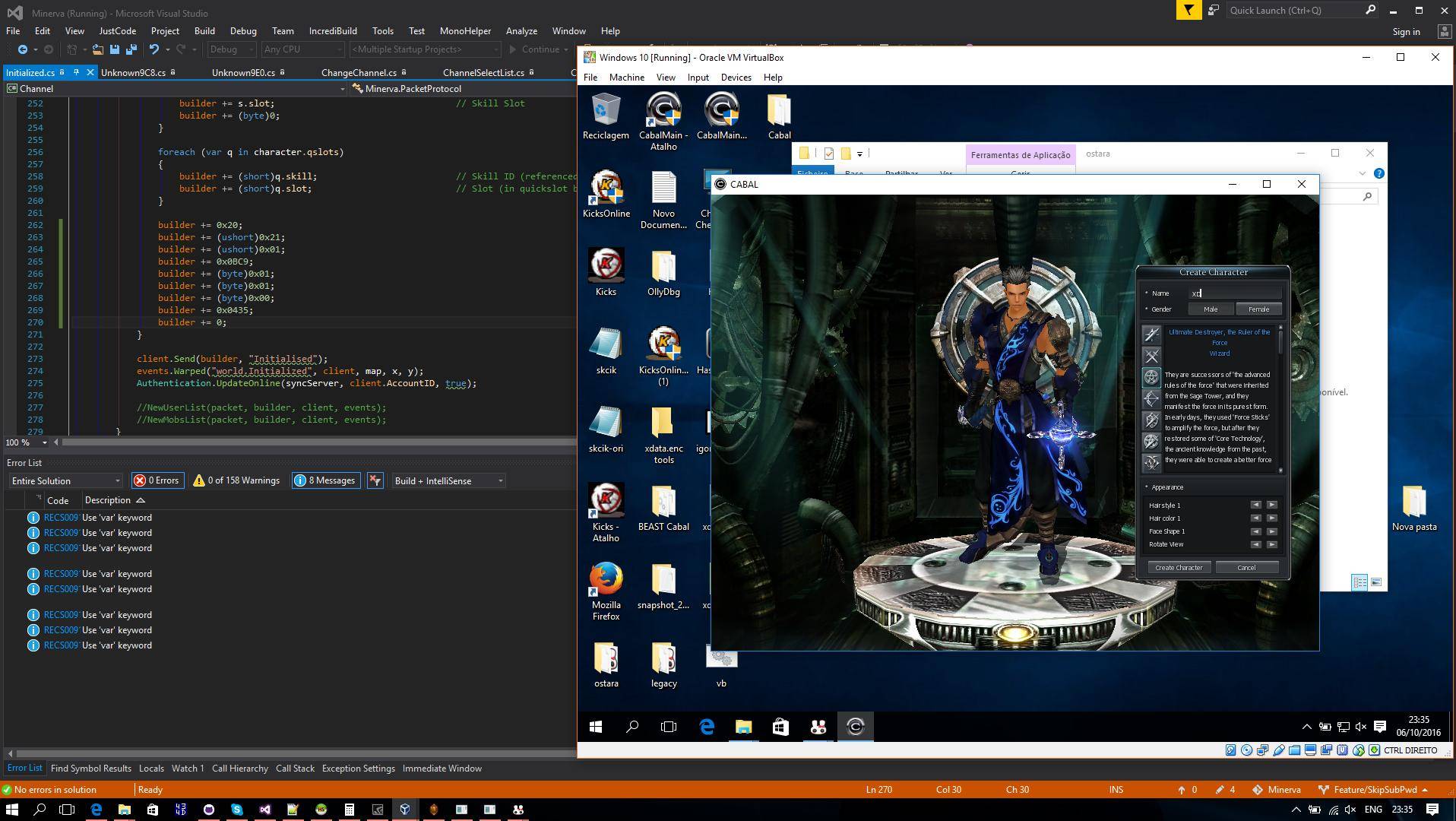Open the Entire Solution scope dropdown
Screen dimensions: 1456x821
(65, 480)
